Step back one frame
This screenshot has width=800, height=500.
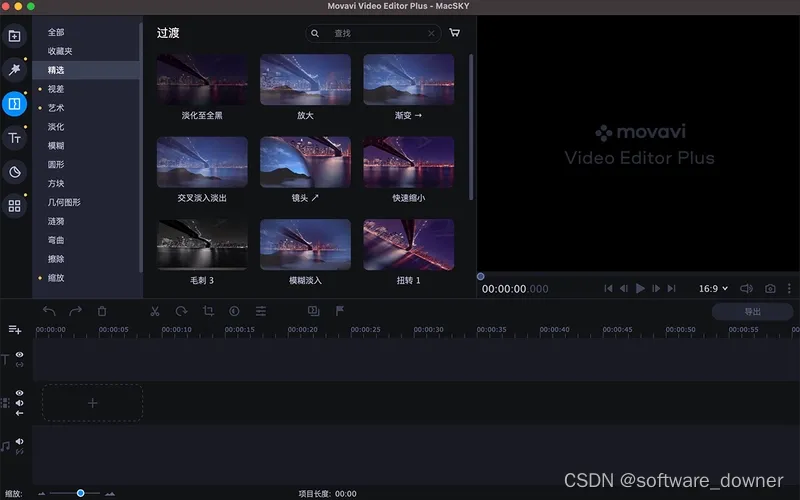tap(623, 289)
